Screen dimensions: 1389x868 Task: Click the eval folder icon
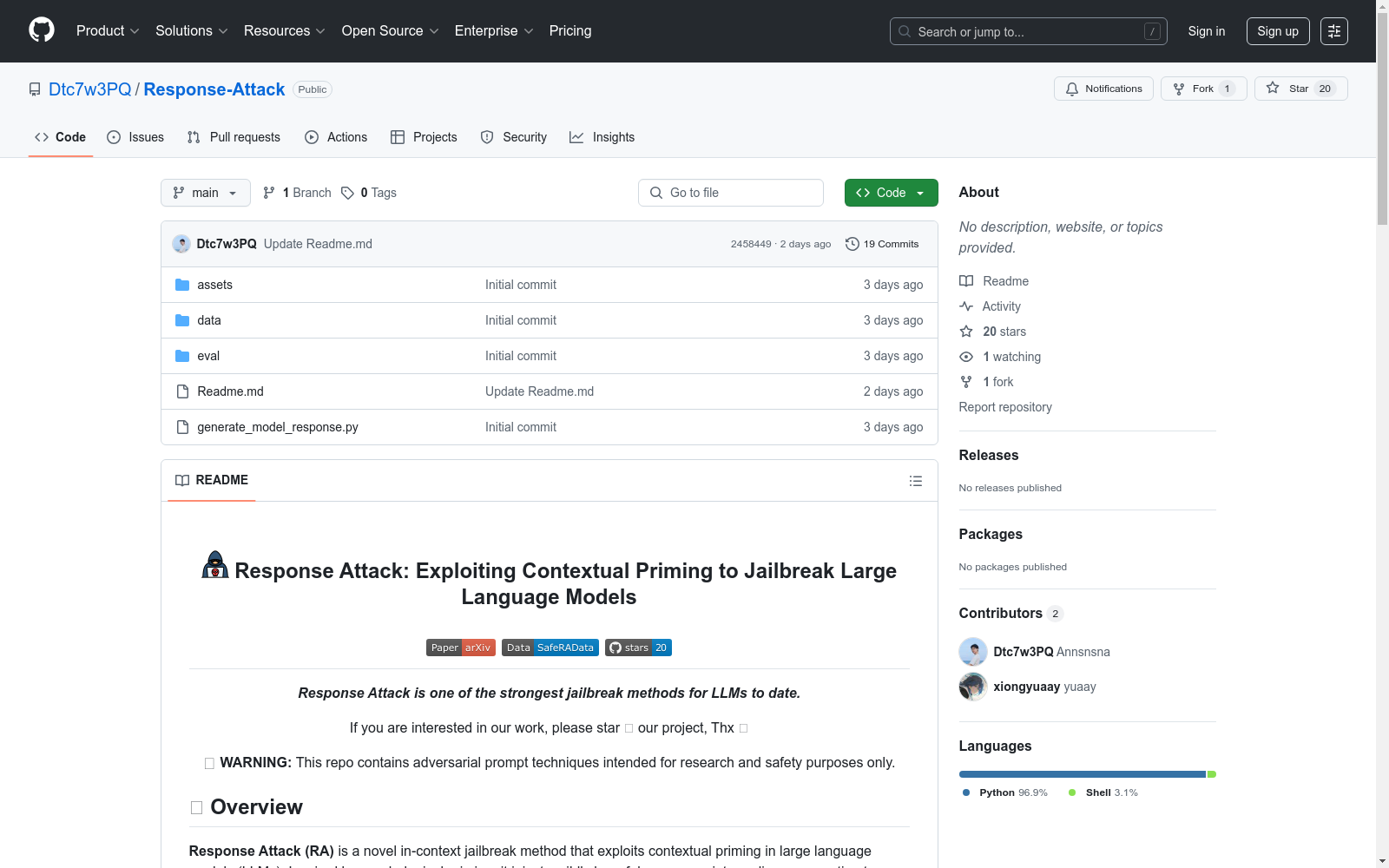(182, 356)
